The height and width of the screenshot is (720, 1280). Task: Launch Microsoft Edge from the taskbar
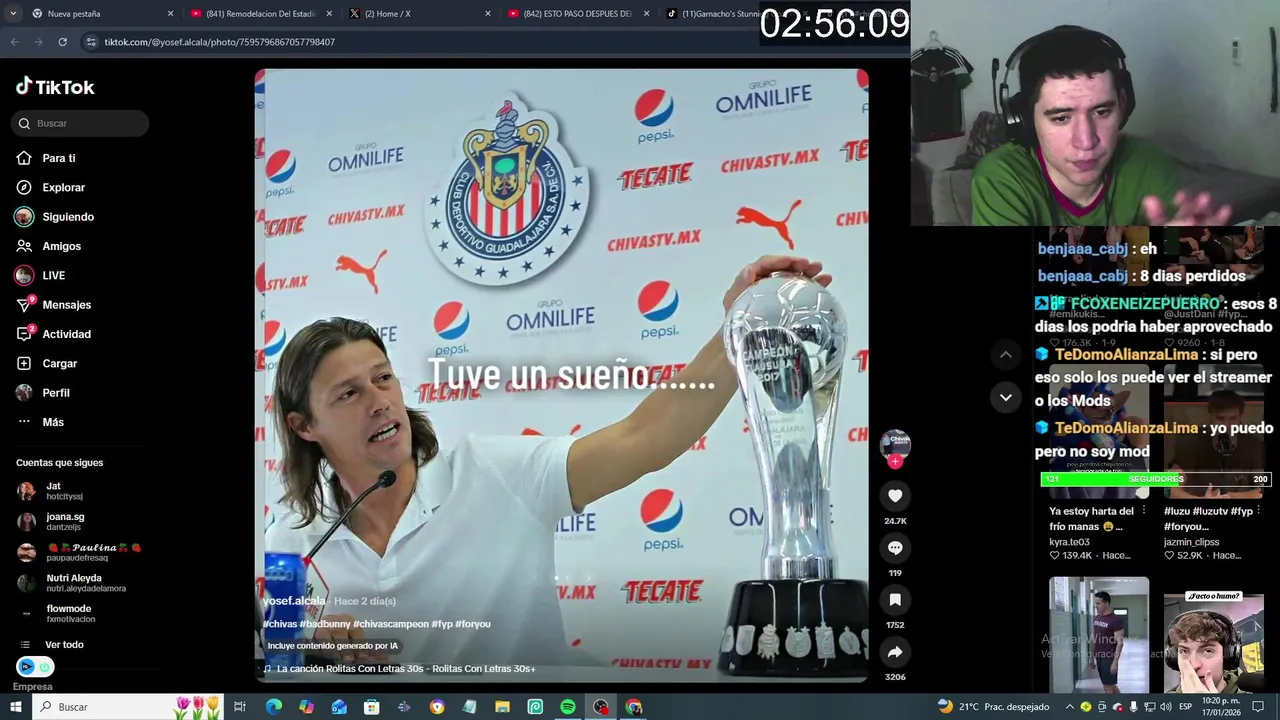(x=274, y=707)
